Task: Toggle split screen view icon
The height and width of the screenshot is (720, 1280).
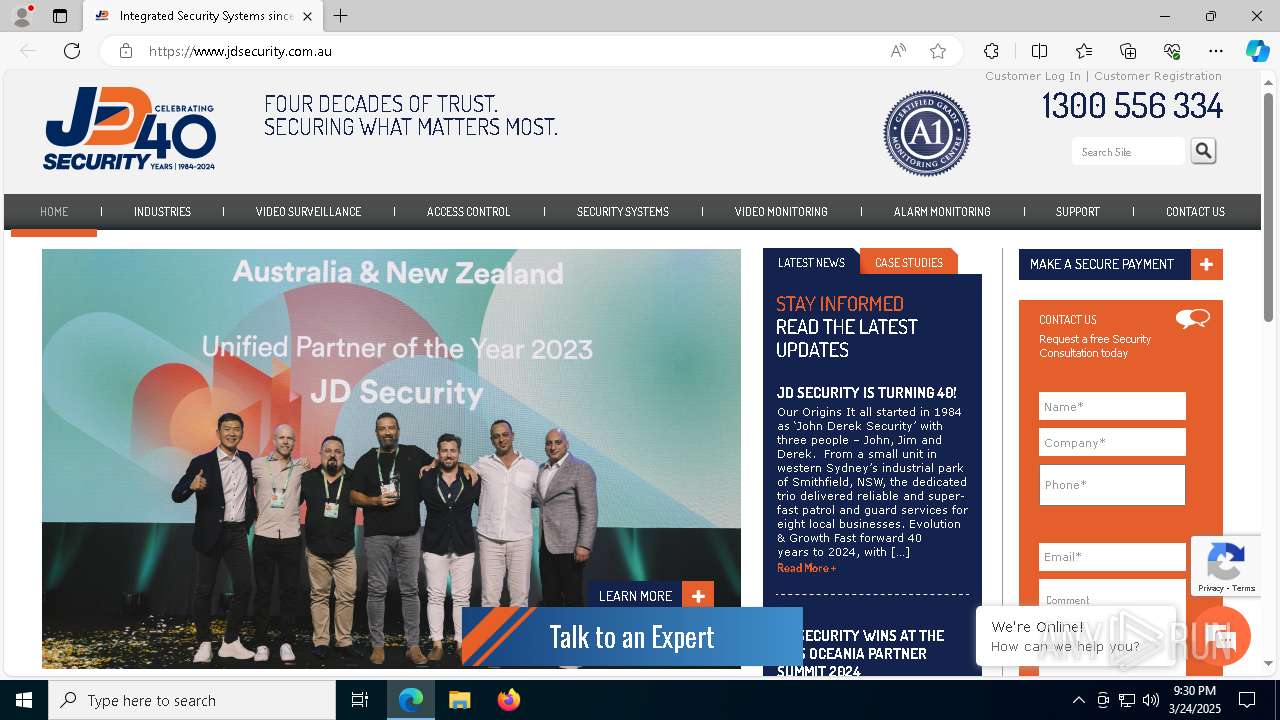Action: tap(1039, 51)
